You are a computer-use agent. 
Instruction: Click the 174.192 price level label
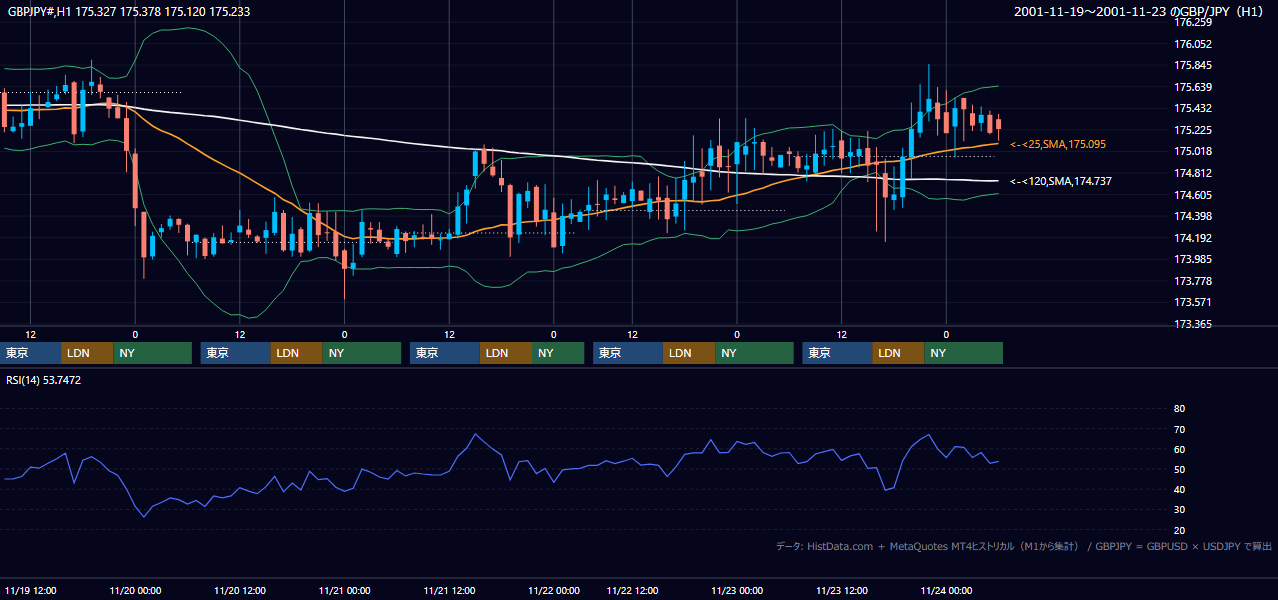pyautogui.click(x=1194, y=238)
